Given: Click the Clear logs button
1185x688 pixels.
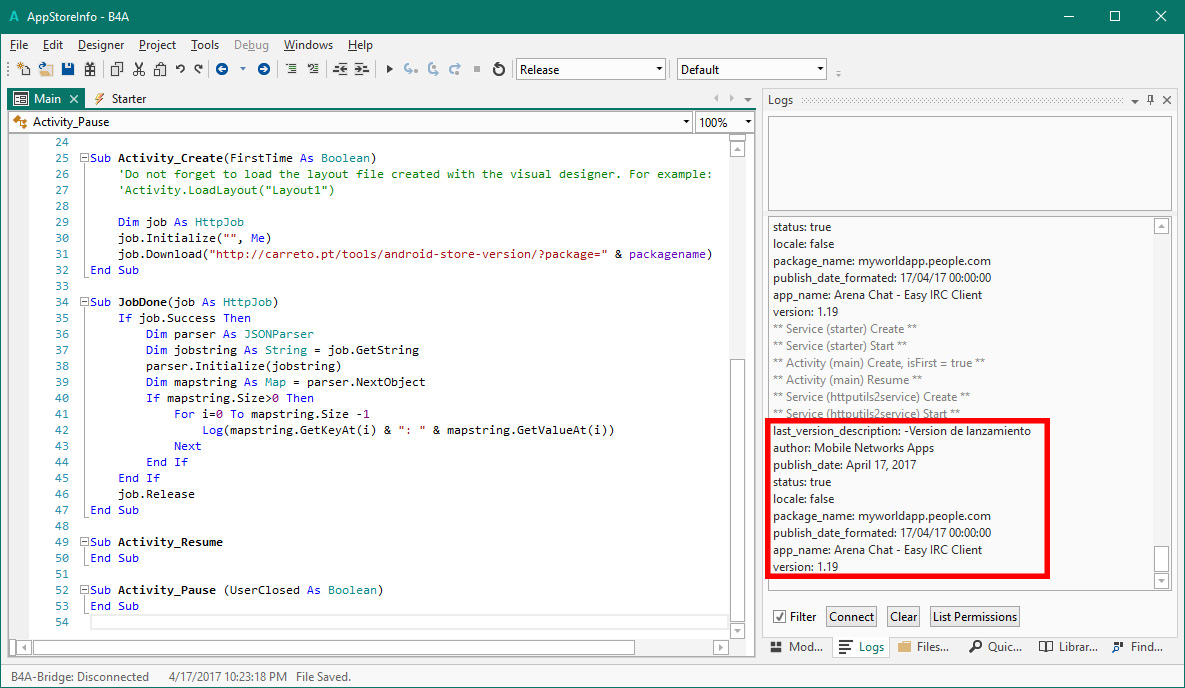Looking at the screenshot, I should pos(903,617).
